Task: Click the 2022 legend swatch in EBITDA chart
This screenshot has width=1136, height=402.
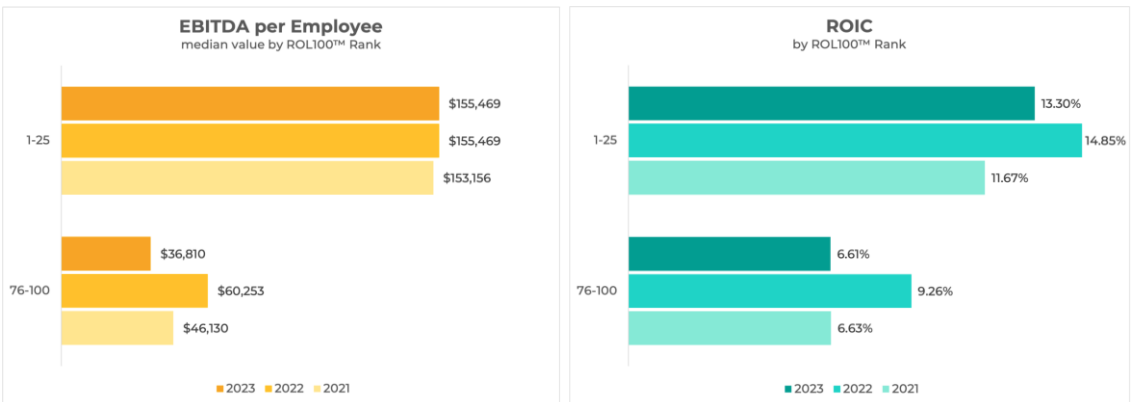Action: tap(267, 389)
